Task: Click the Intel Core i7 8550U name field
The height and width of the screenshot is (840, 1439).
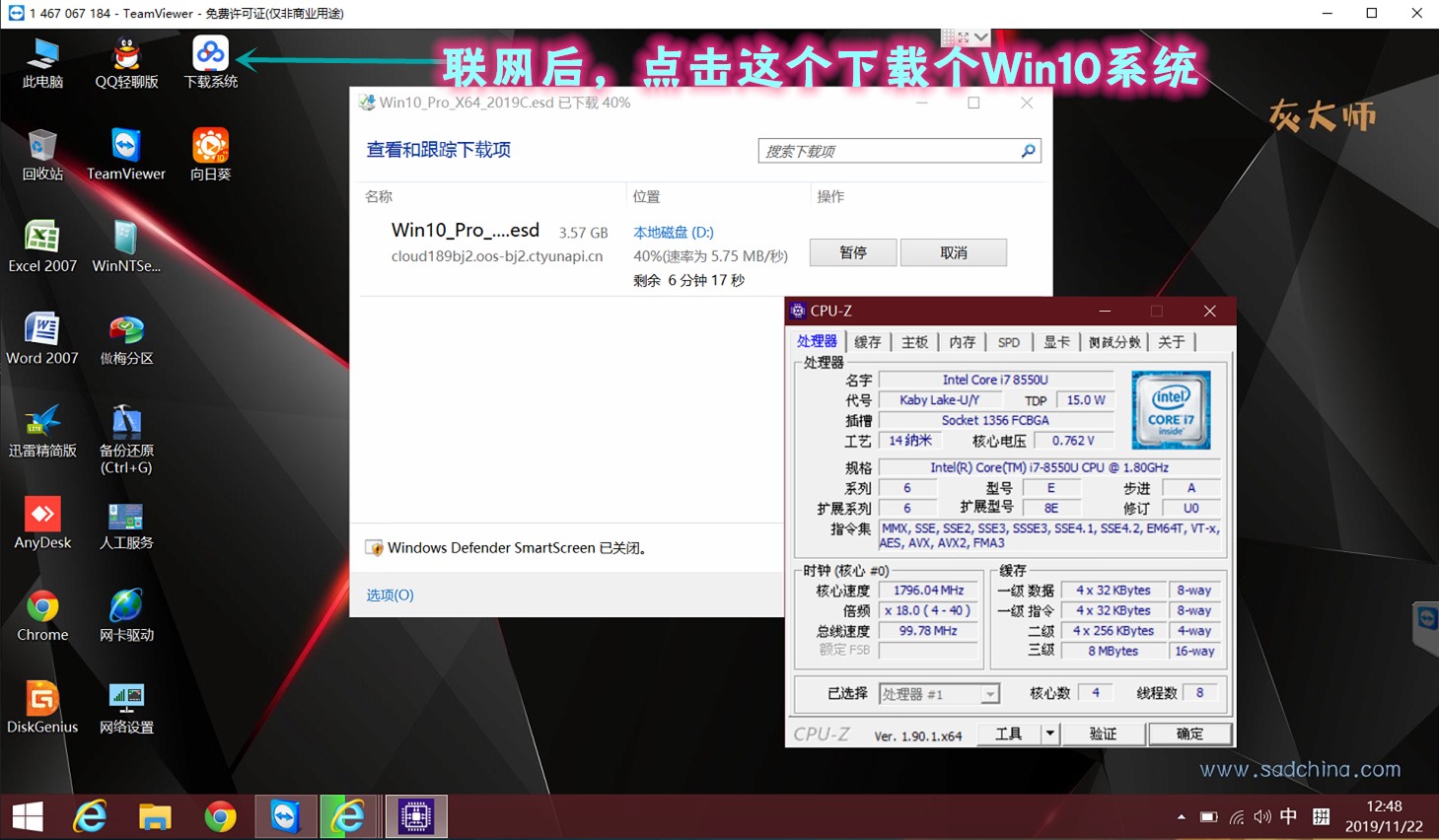Action: [x=995, y=380]
